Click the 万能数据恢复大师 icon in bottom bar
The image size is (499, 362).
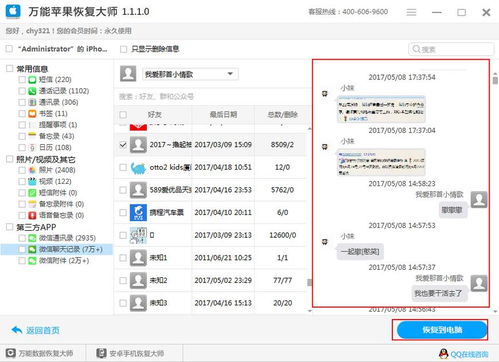click(x=11, y=353)
